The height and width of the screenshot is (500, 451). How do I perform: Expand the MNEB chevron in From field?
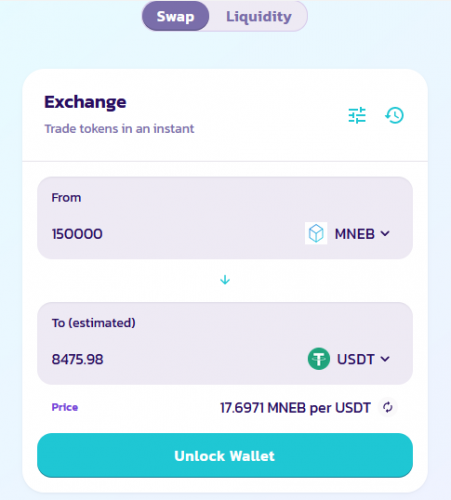click(x=385, y=234)
